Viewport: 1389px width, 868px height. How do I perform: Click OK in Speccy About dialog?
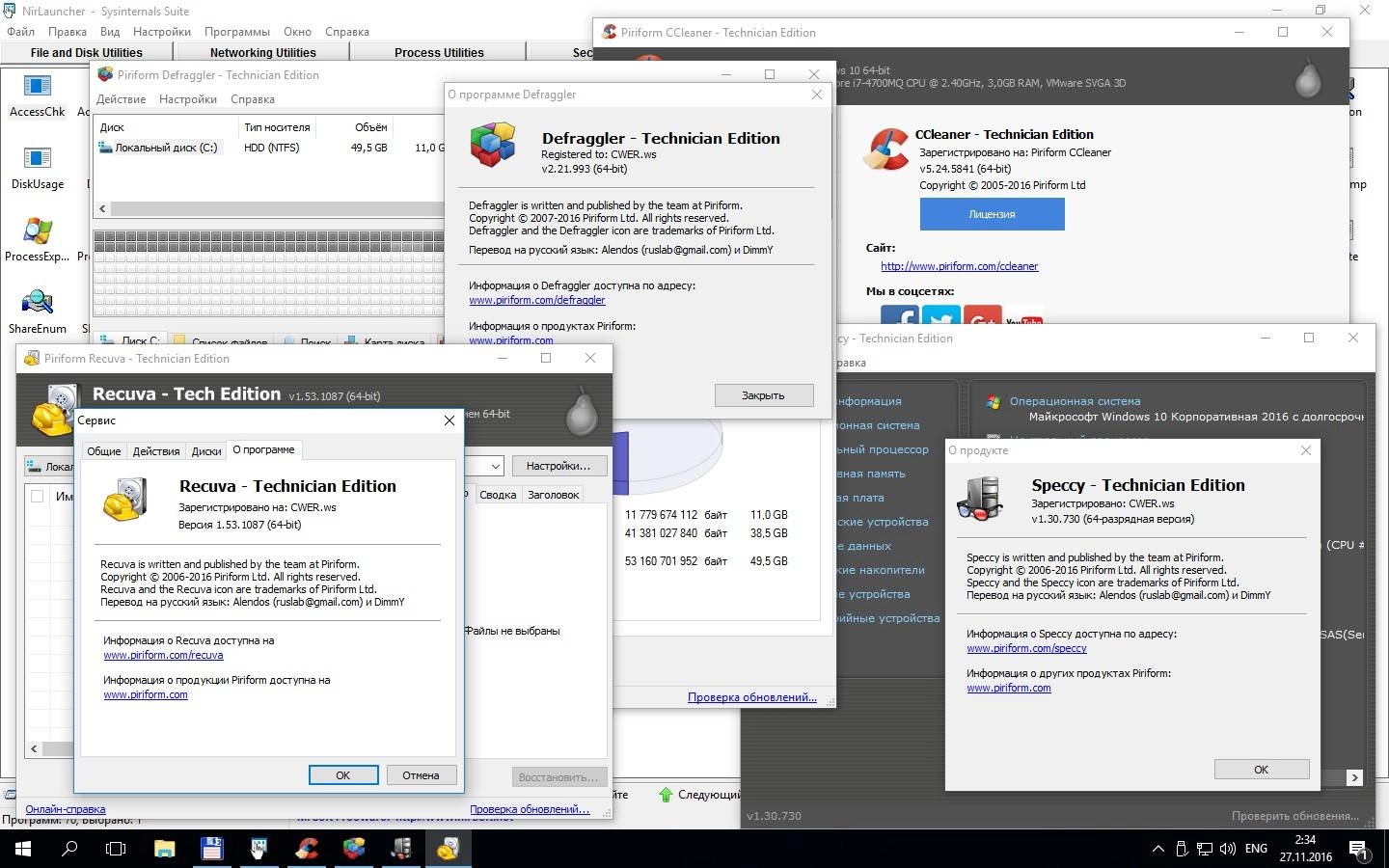pos(1261,770)
